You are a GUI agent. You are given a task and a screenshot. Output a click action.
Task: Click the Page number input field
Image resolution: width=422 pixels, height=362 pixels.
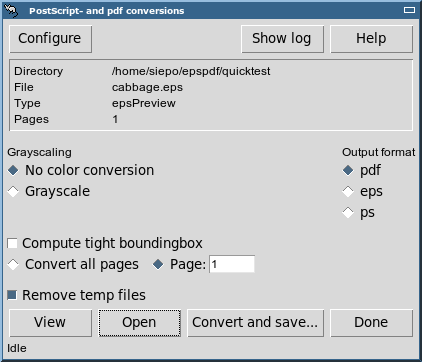pos(232,264)
